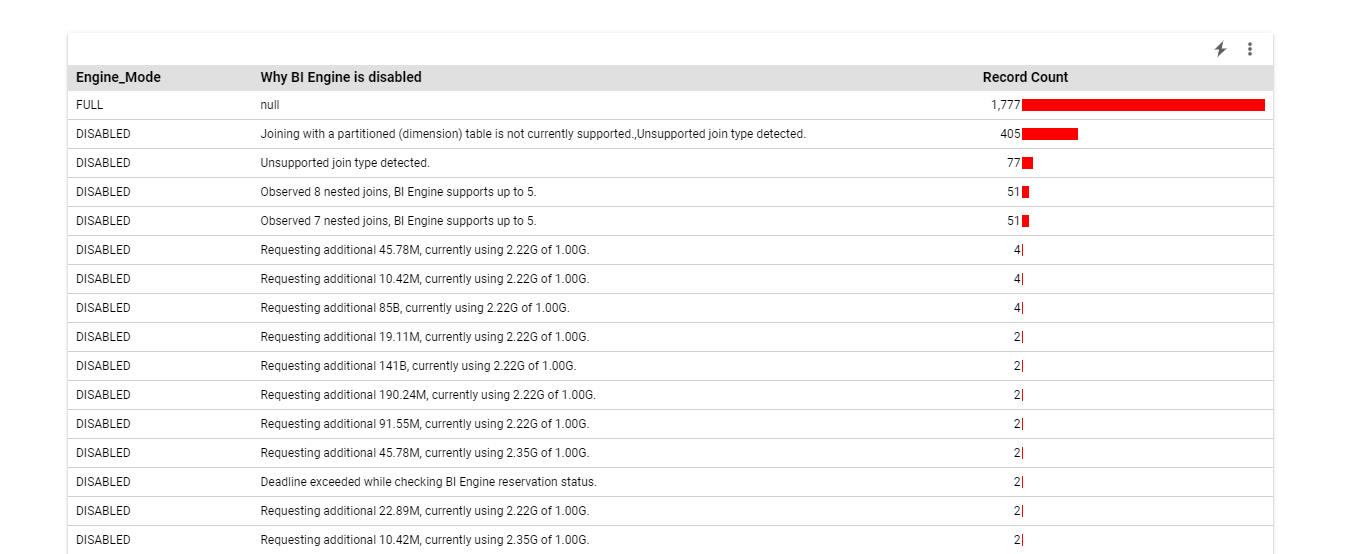Select the FULL engine mode cell
This screenshot has width=1364, height=554.
90,105
